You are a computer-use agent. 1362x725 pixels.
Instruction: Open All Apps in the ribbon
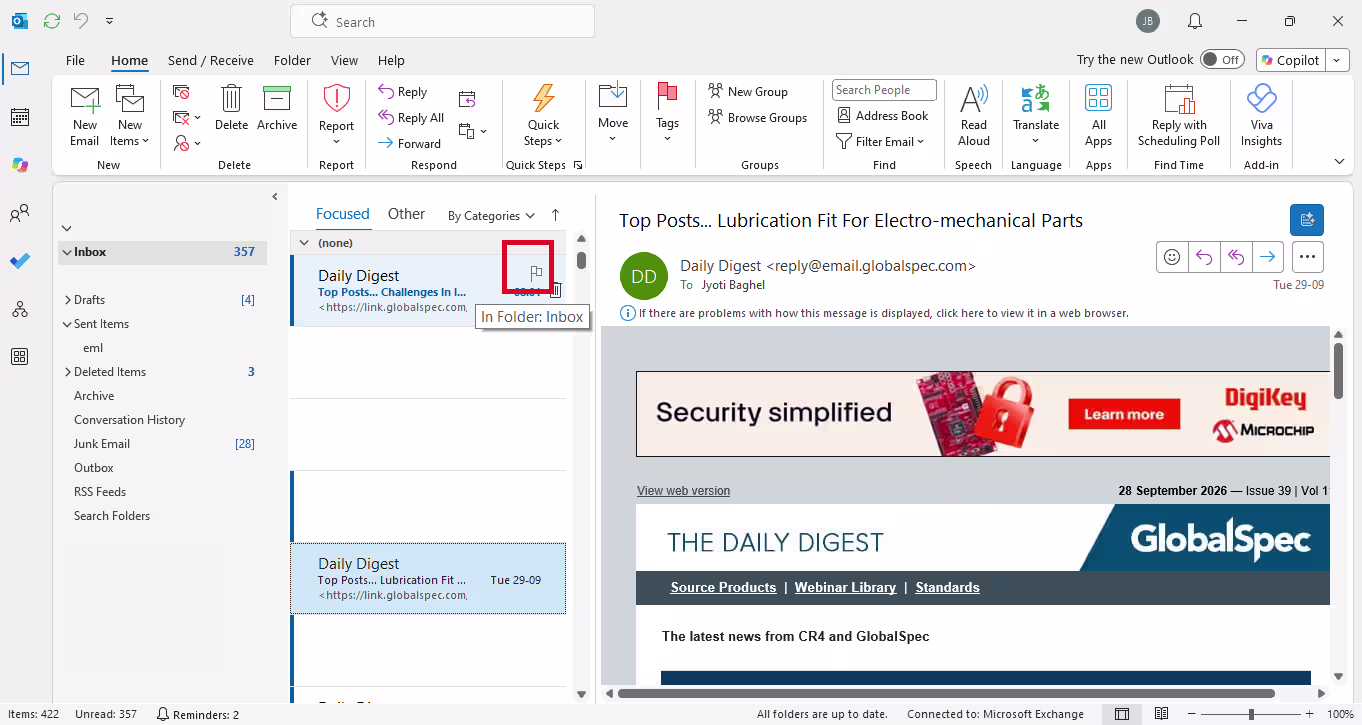coord(1098,114)
